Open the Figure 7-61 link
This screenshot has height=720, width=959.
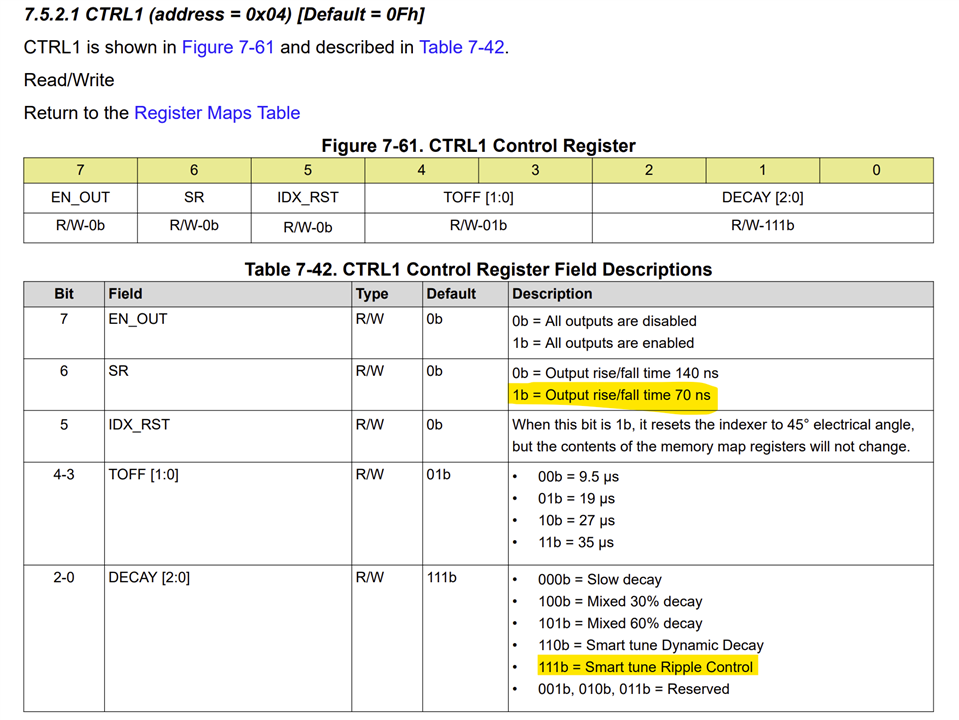pyautogui.click(x=228, y=47)
